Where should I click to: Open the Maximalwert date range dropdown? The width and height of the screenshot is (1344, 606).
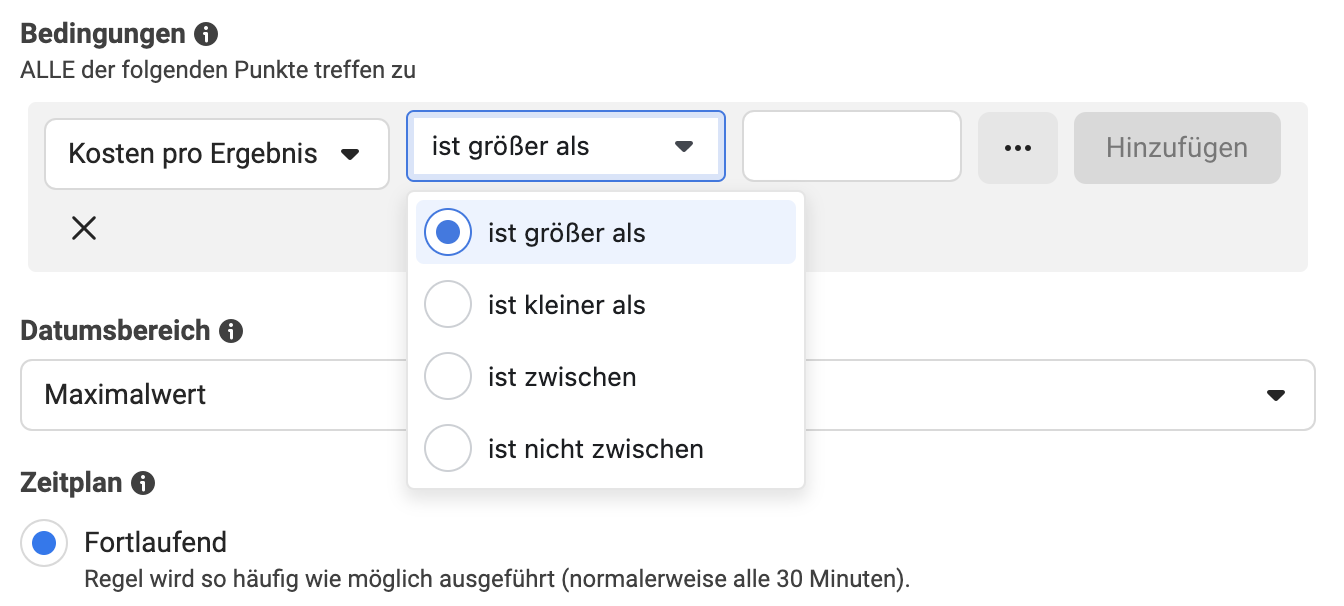[668, 395]
